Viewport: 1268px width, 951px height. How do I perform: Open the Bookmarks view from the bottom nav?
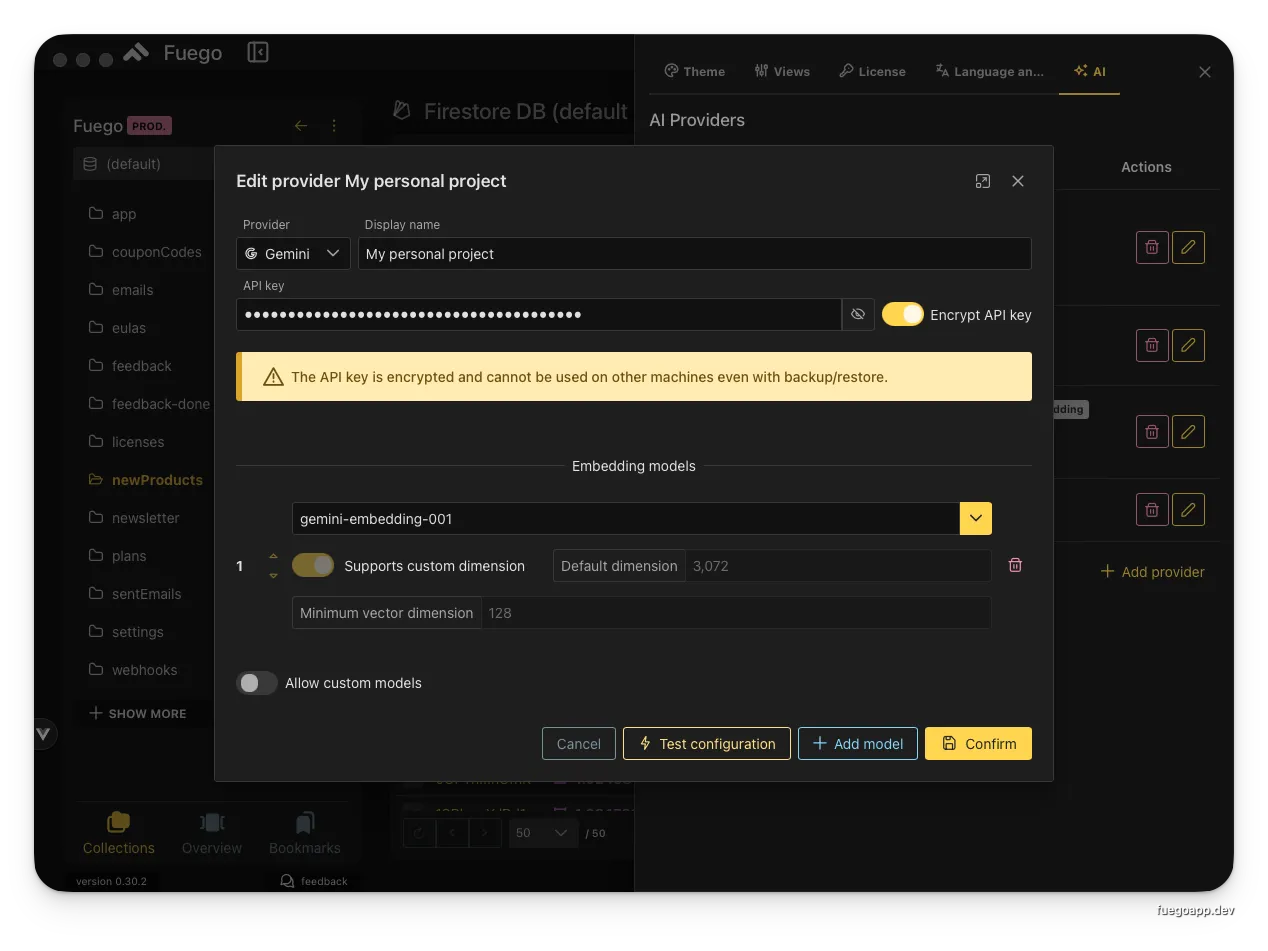click(x=304, y=833)
